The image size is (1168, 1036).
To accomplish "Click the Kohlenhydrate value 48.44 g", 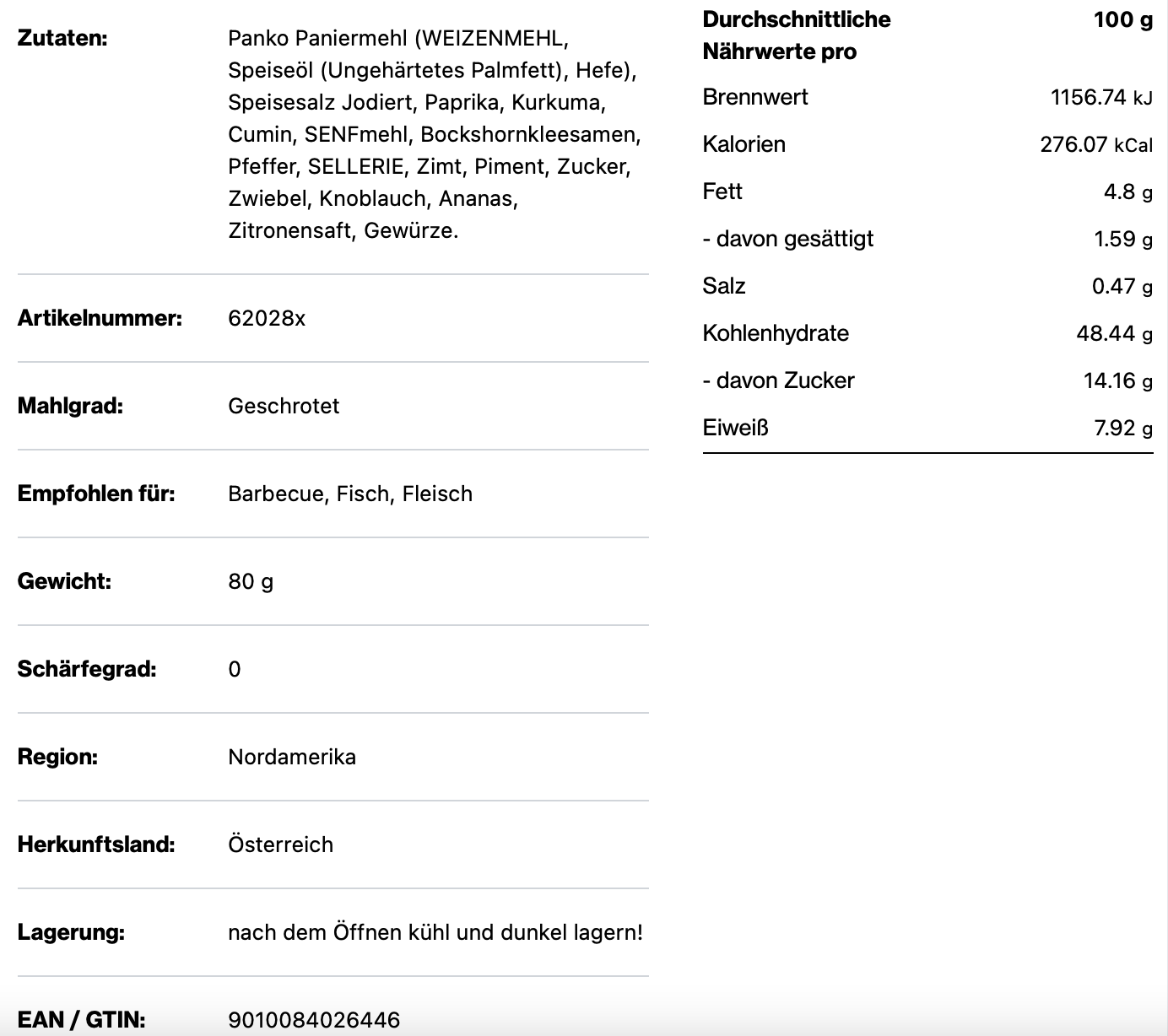I will tap(1114, 333).
